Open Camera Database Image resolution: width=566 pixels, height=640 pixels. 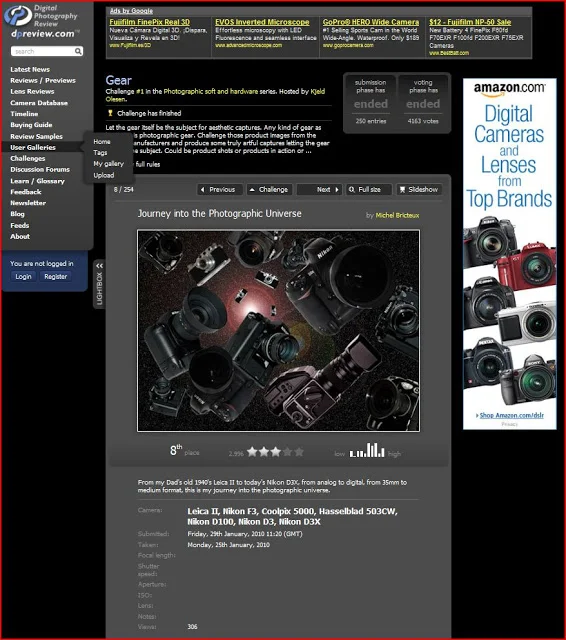[39, 103]
